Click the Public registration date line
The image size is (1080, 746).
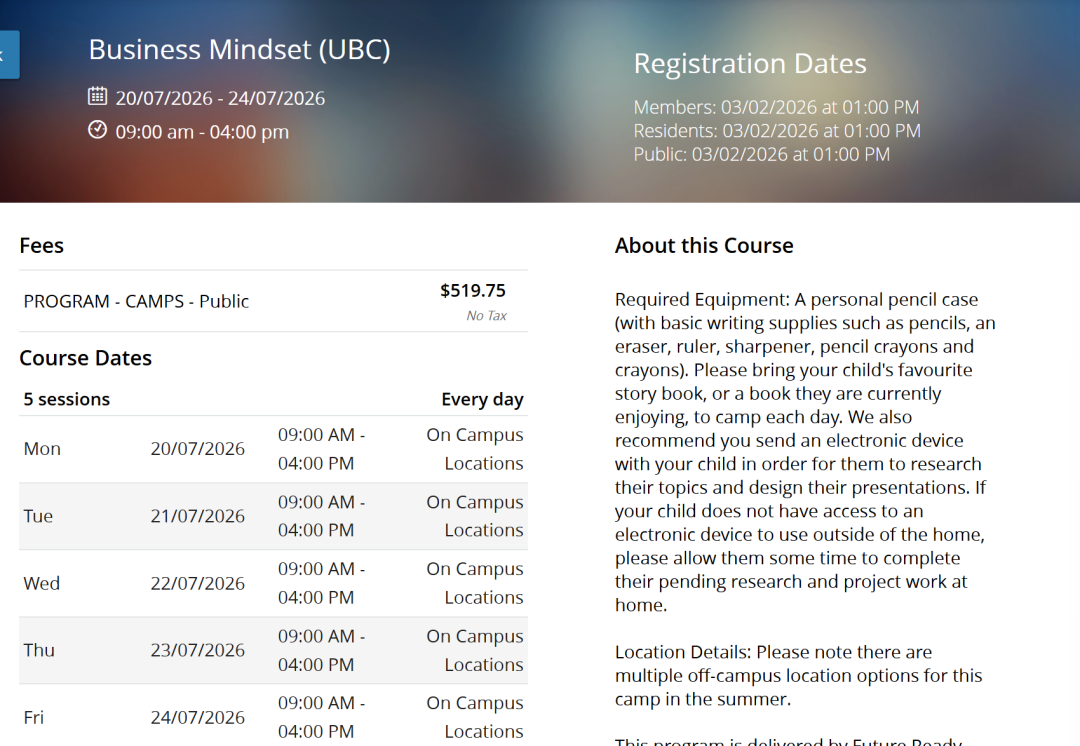click(761, 154)
